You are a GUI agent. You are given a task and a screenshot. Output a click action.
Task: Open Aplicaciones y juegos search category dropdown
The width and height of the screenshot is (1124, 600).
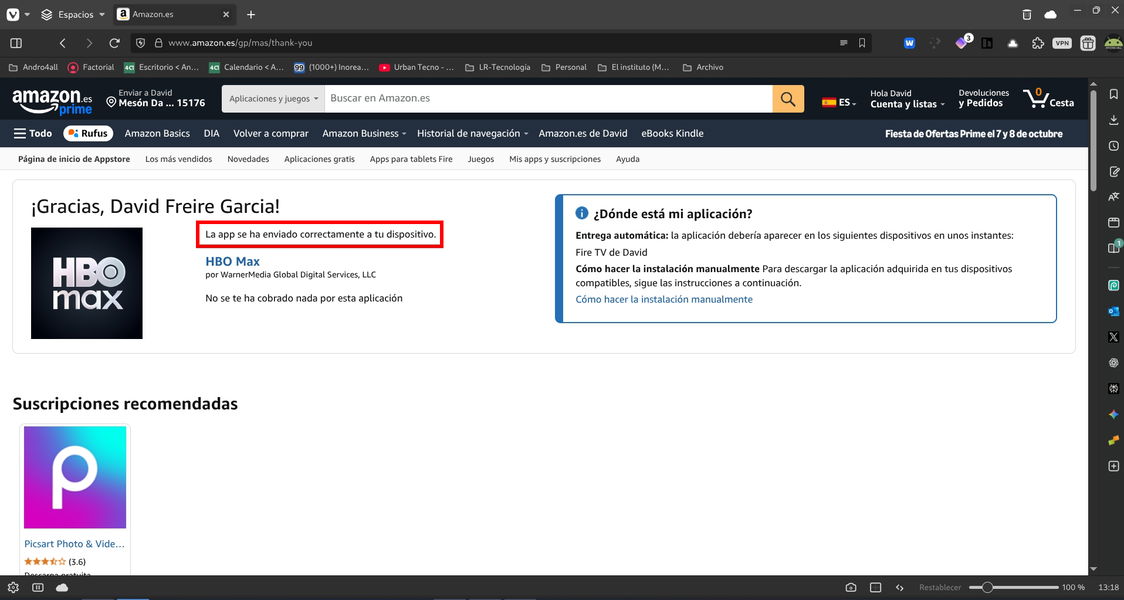(273, 98)
